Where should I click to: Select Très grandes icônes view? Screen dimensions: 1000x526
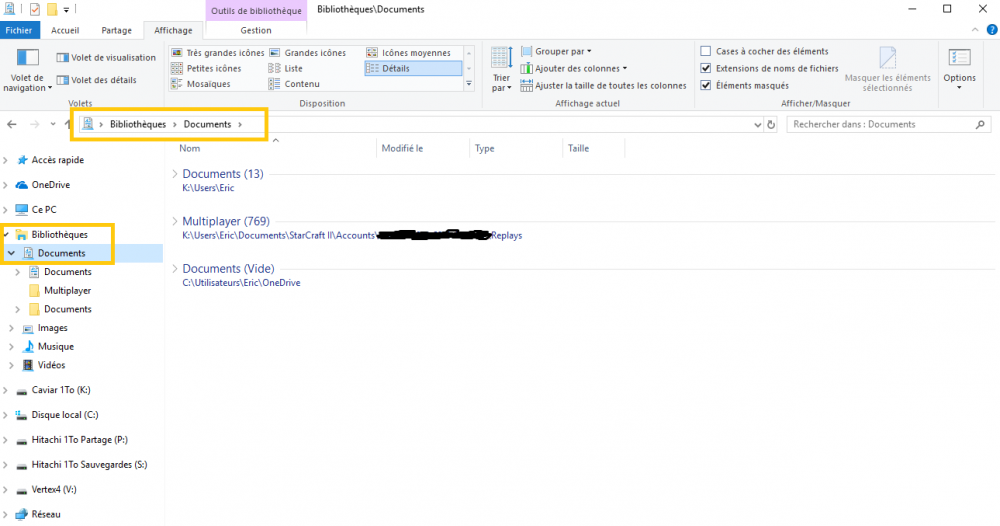[217, 53]
